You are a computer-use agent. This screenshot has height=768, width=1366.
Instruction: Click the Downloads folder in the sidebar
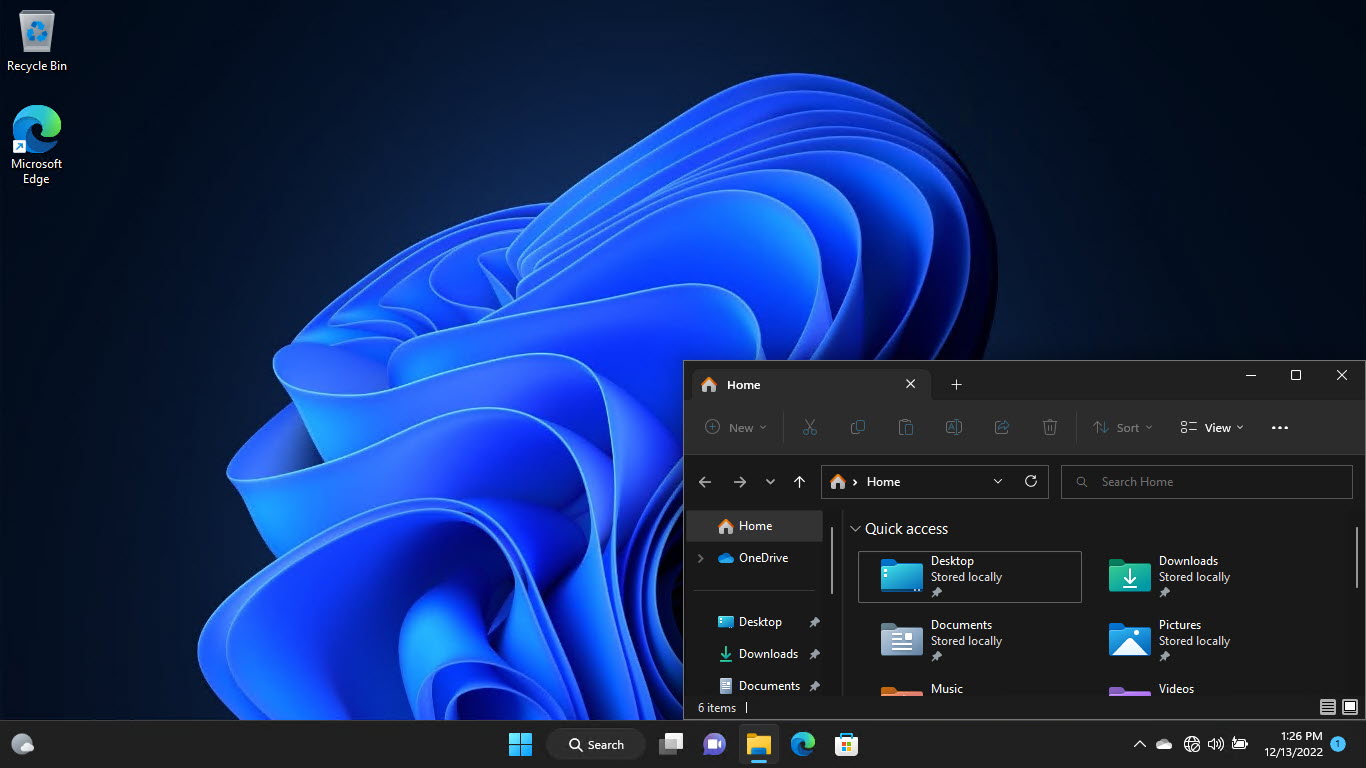click(768, 653)
